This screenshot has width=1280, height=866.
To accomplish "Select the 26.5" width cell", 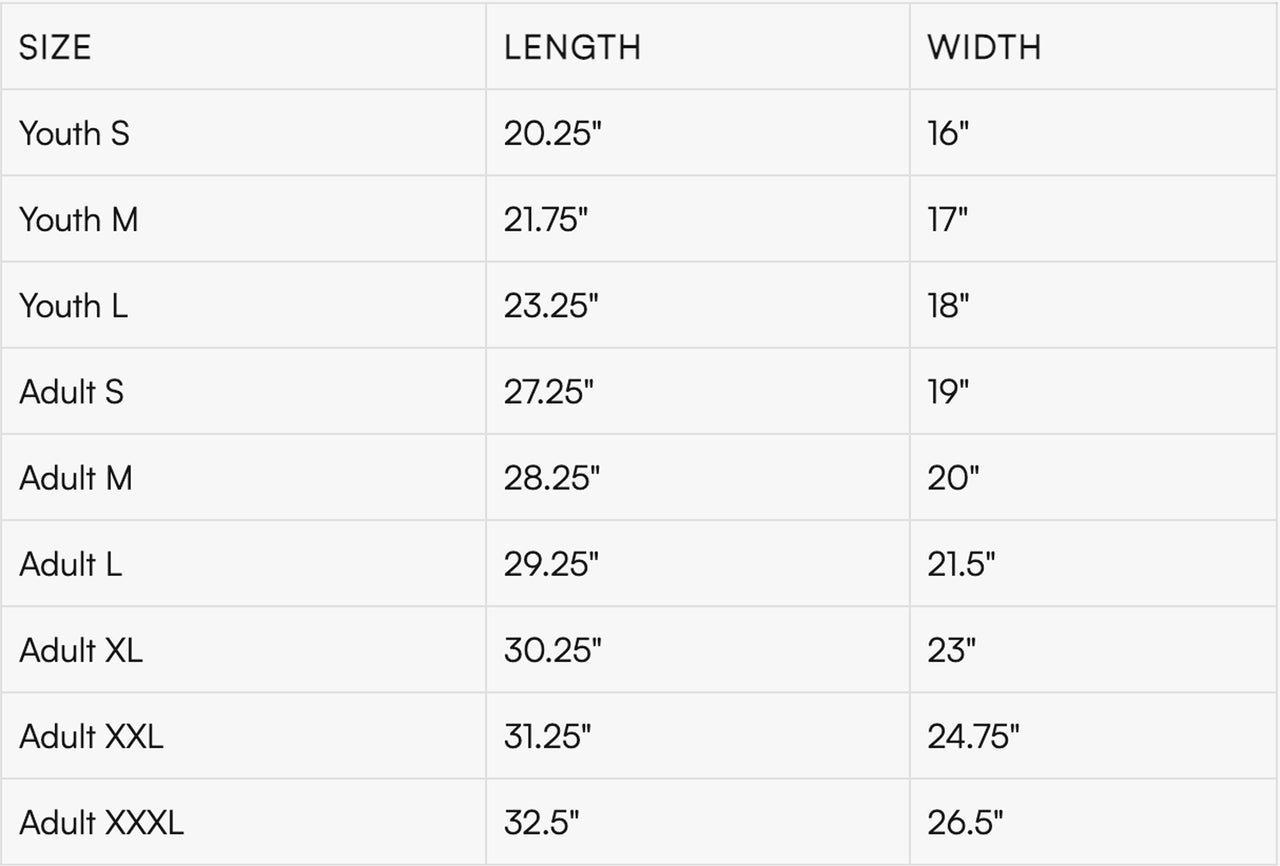I will [x=965, y=823].
